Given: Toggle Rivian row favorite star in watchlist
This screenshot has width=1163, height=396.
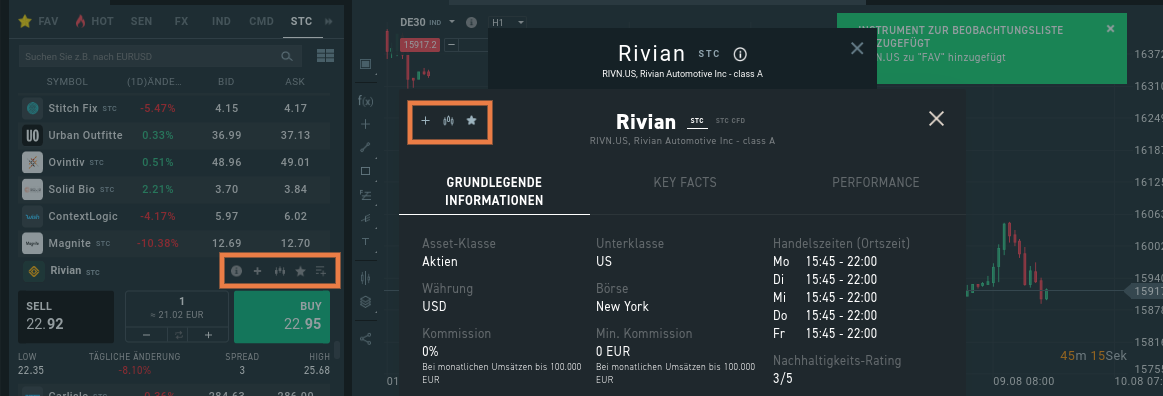Looking at the screenshot, I should click(x=300, y=271).
